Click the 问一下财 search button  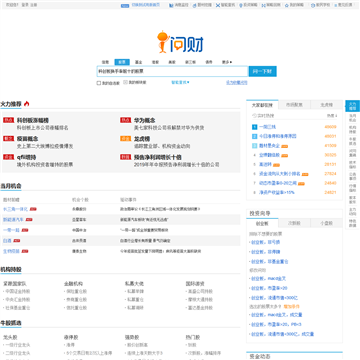(x=262, y=71)
